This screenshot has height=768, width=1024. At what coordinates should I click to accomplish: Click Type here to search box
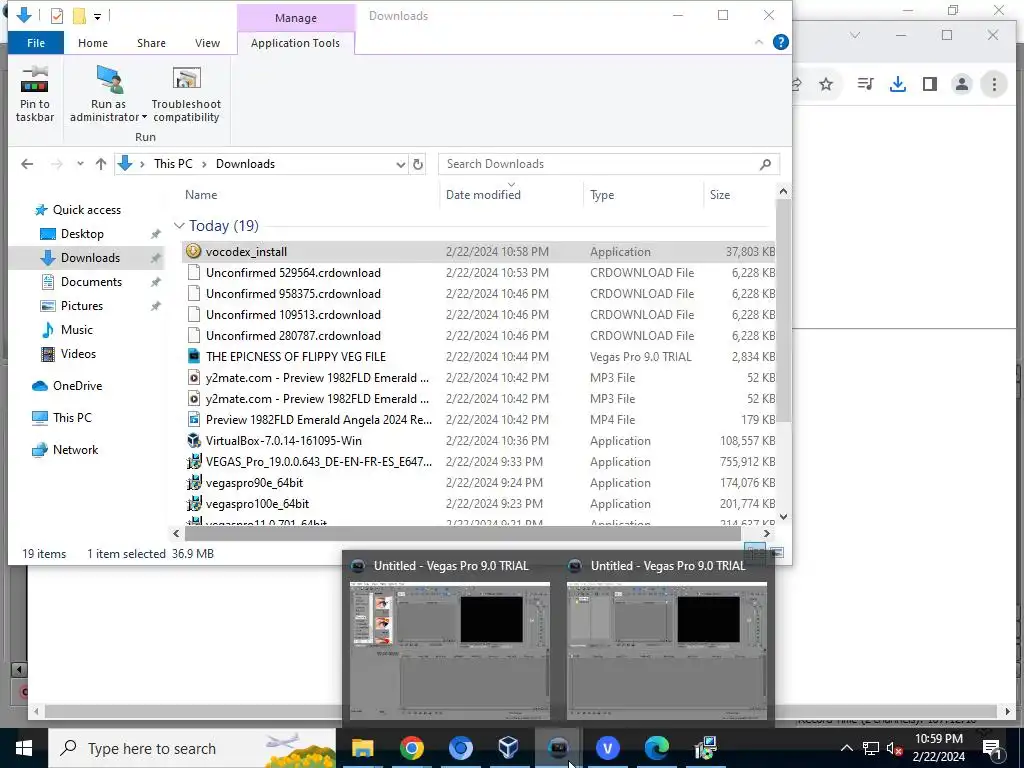tap(192, 748)
